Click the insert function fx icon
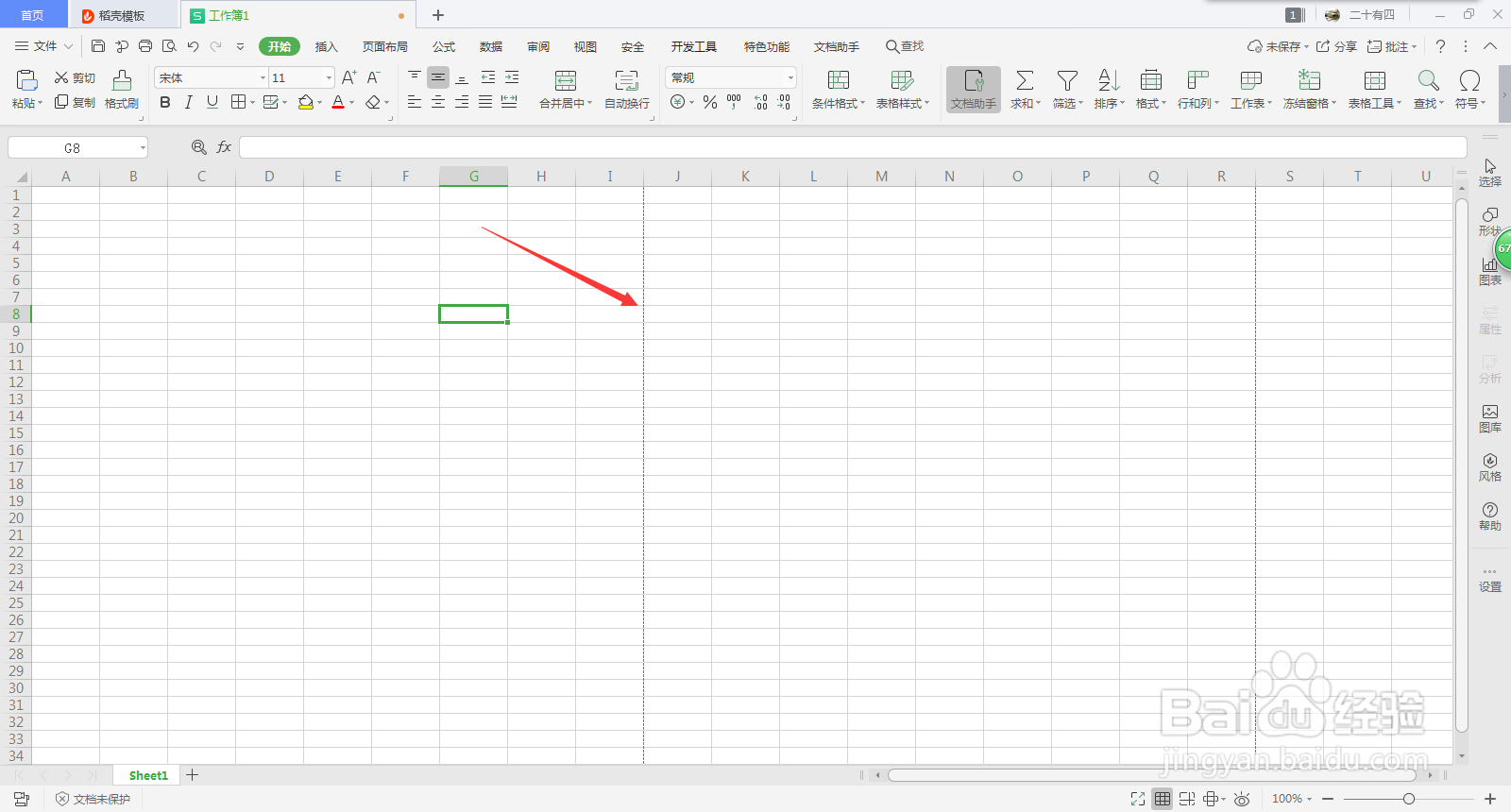The image size is (1511, 812). pyautogui.click(x=224, y=147)
